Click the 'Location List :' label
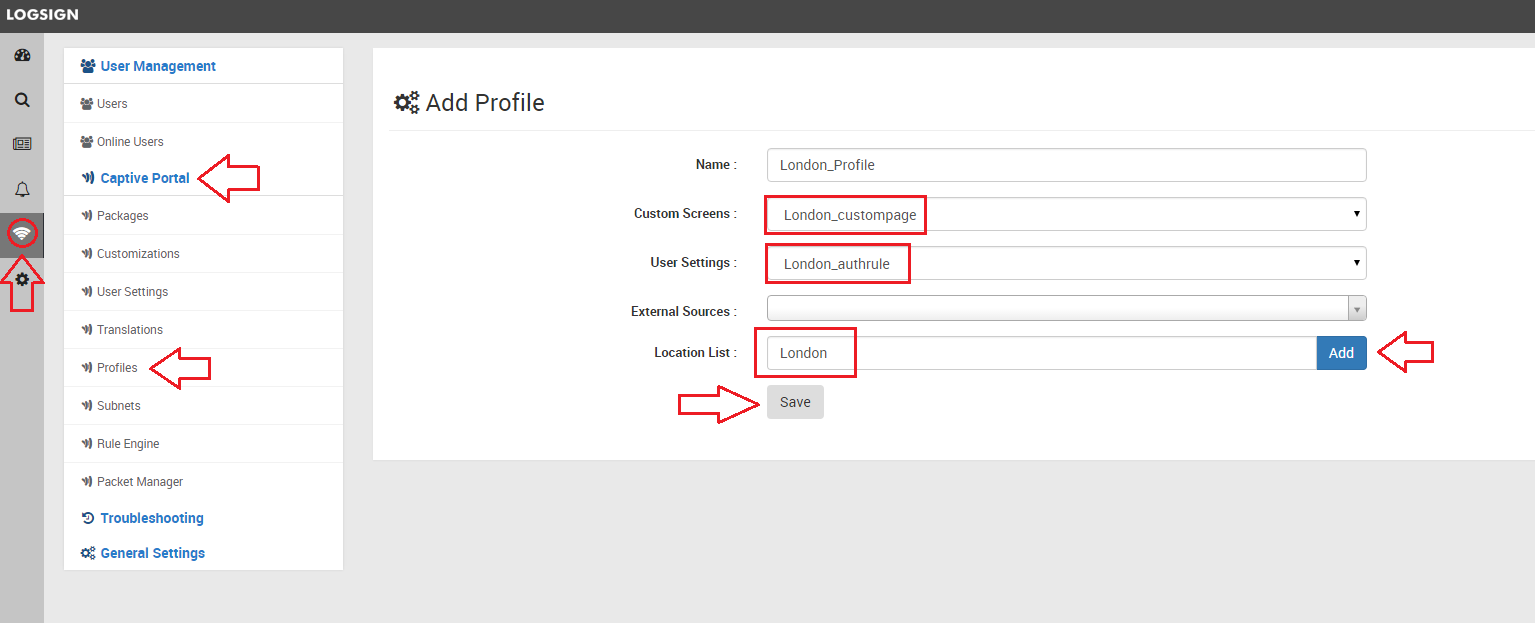 [x=695, y=353]
